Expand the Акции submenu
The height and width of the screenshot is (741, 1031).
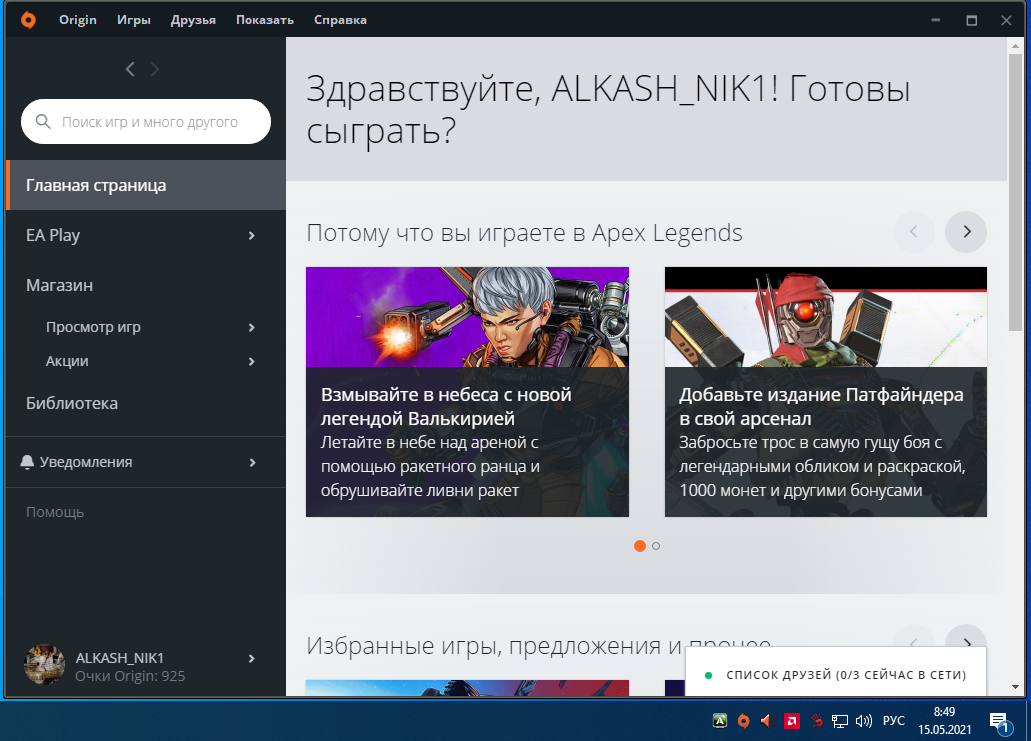pos(251,362)
